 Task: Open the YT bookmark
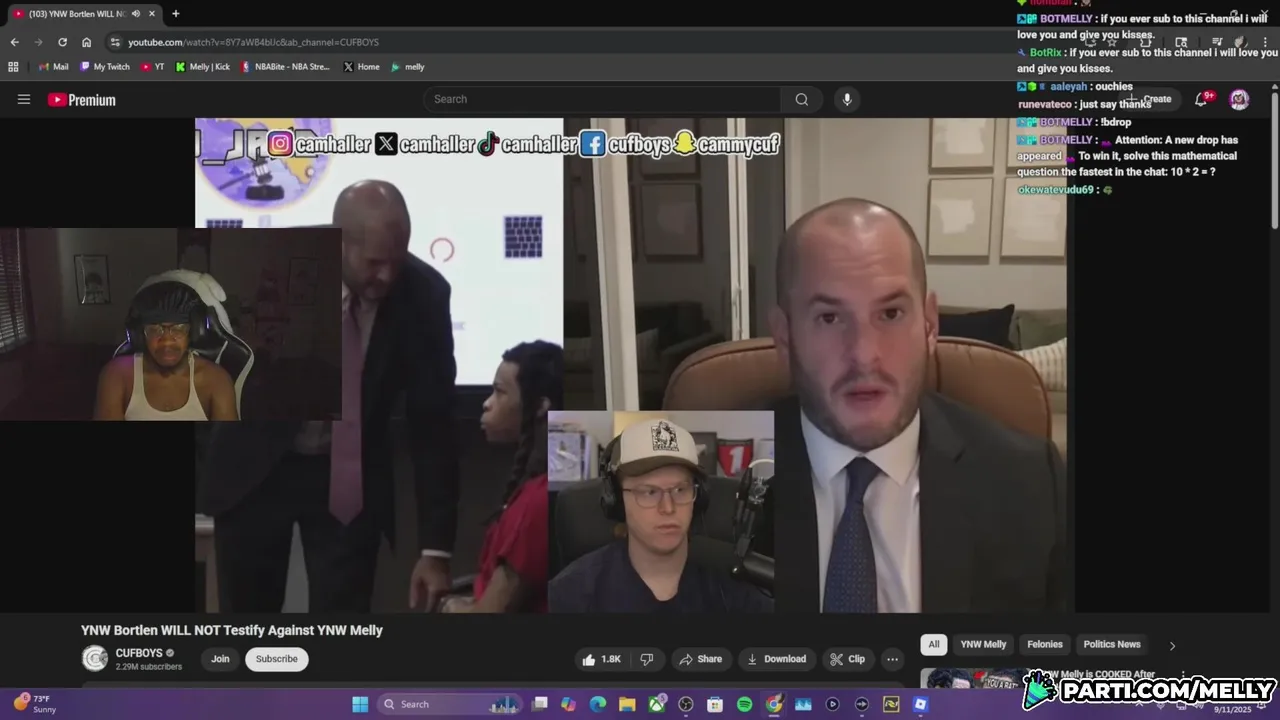point(153,67)
